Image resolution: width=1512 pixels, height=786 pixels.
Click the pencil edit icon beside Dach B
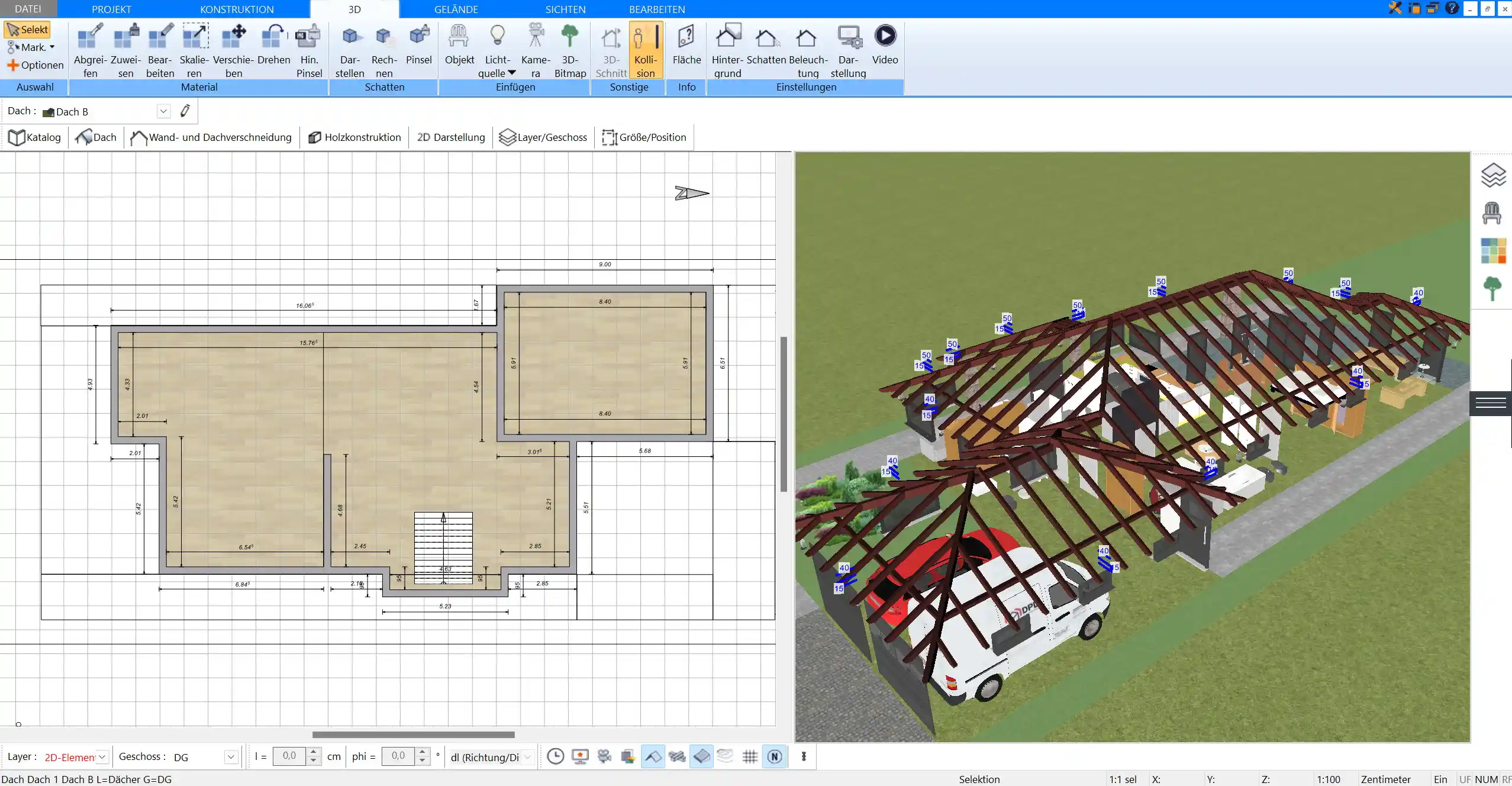coord(185,111)
